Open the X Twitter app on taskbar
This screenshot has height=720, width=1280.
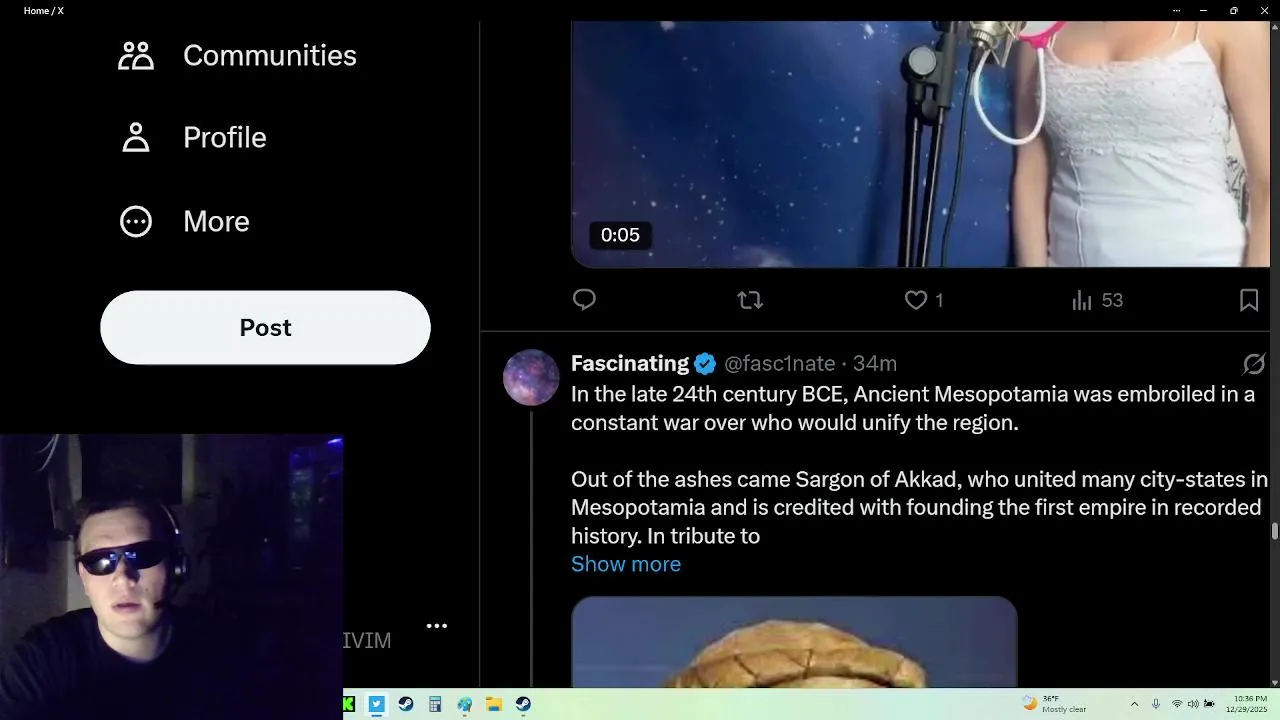point(376,704)
